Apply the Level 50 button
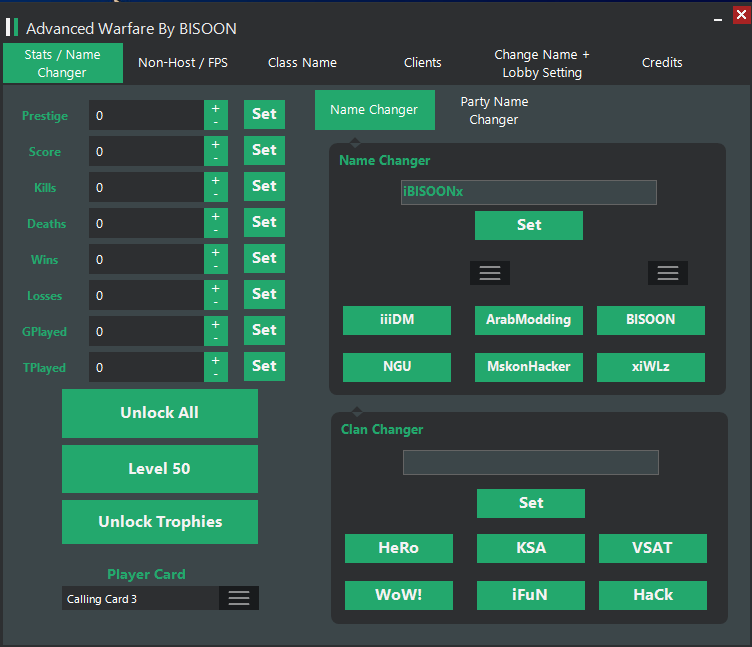 coord(160,469)
